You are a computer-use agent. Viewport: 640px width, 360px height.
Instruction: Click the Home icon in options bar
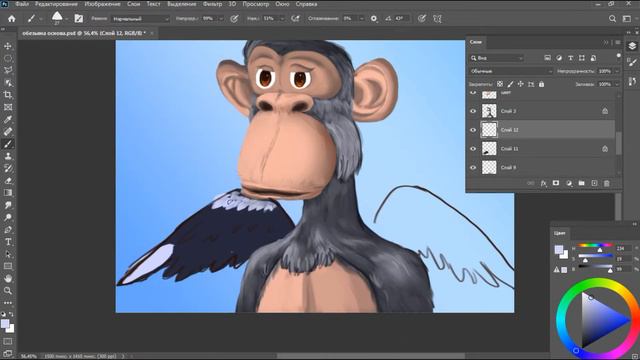tap(11, 19)
